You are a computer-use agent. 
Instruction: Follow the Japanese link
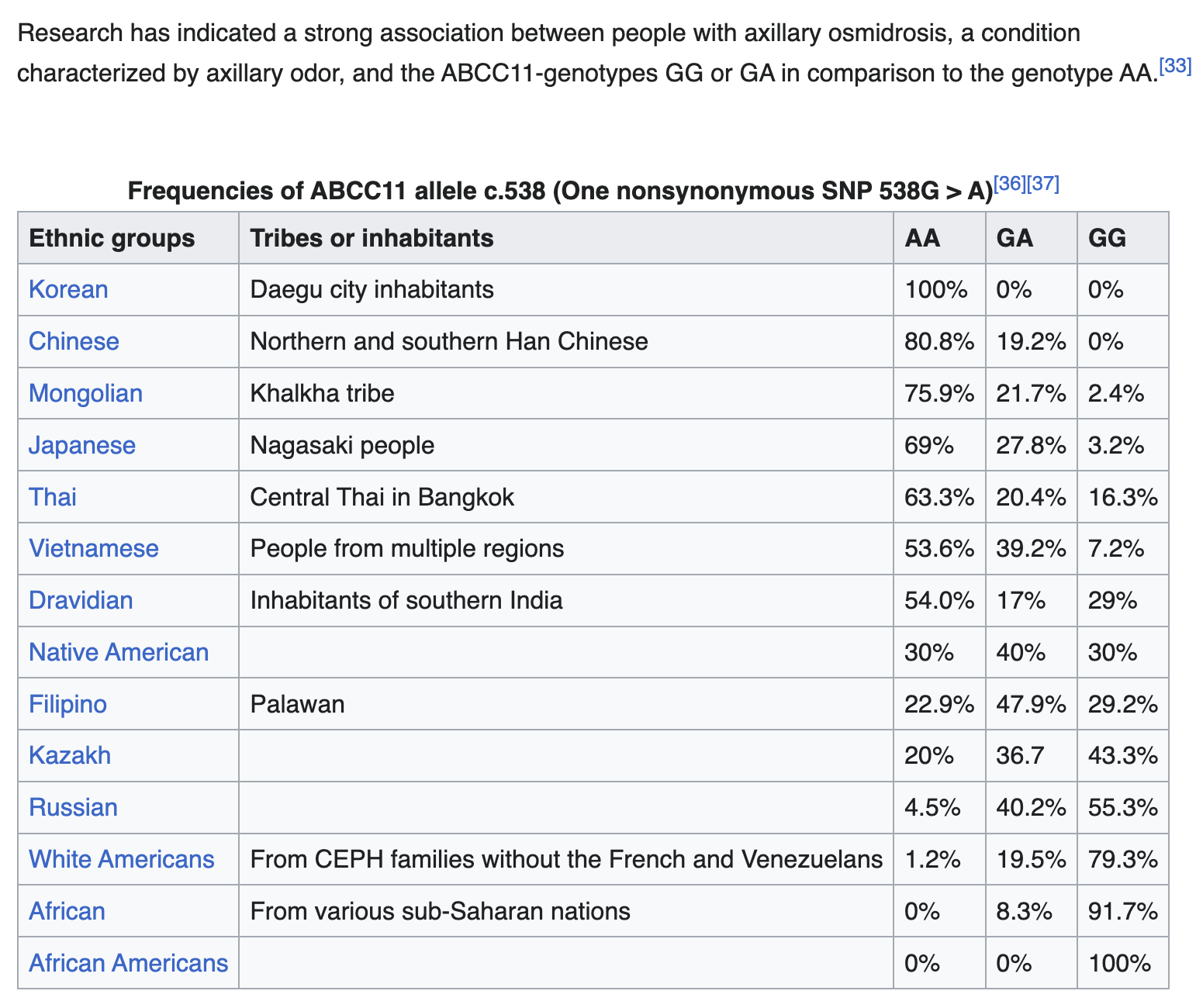click(81, 445)
